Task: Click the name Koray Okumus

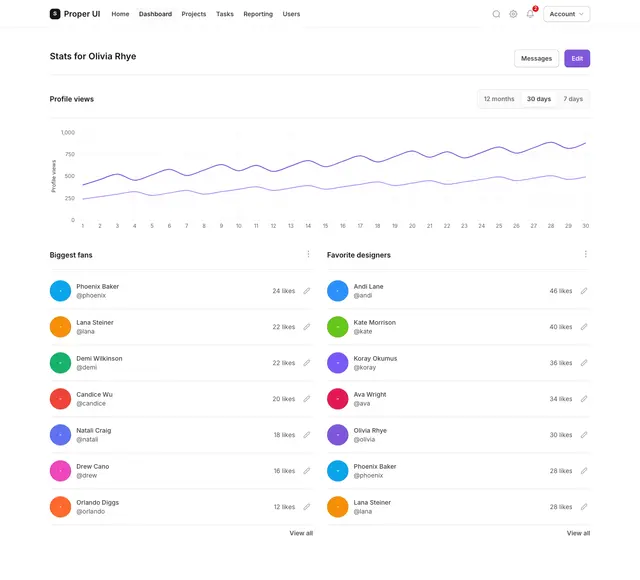Action: pos(375,358)
